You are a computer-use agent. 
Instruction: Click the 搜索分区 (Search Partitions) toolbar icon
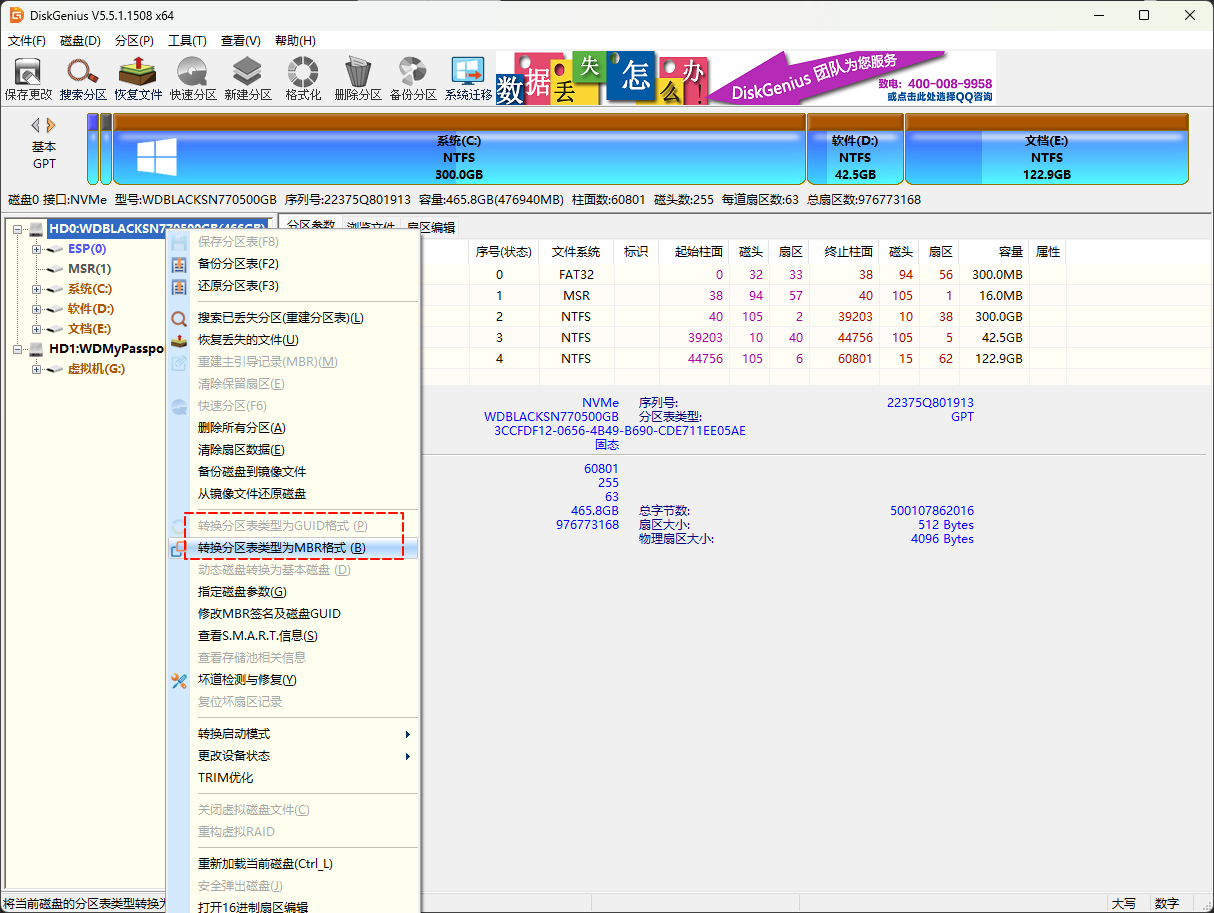[x=83, y=78]
